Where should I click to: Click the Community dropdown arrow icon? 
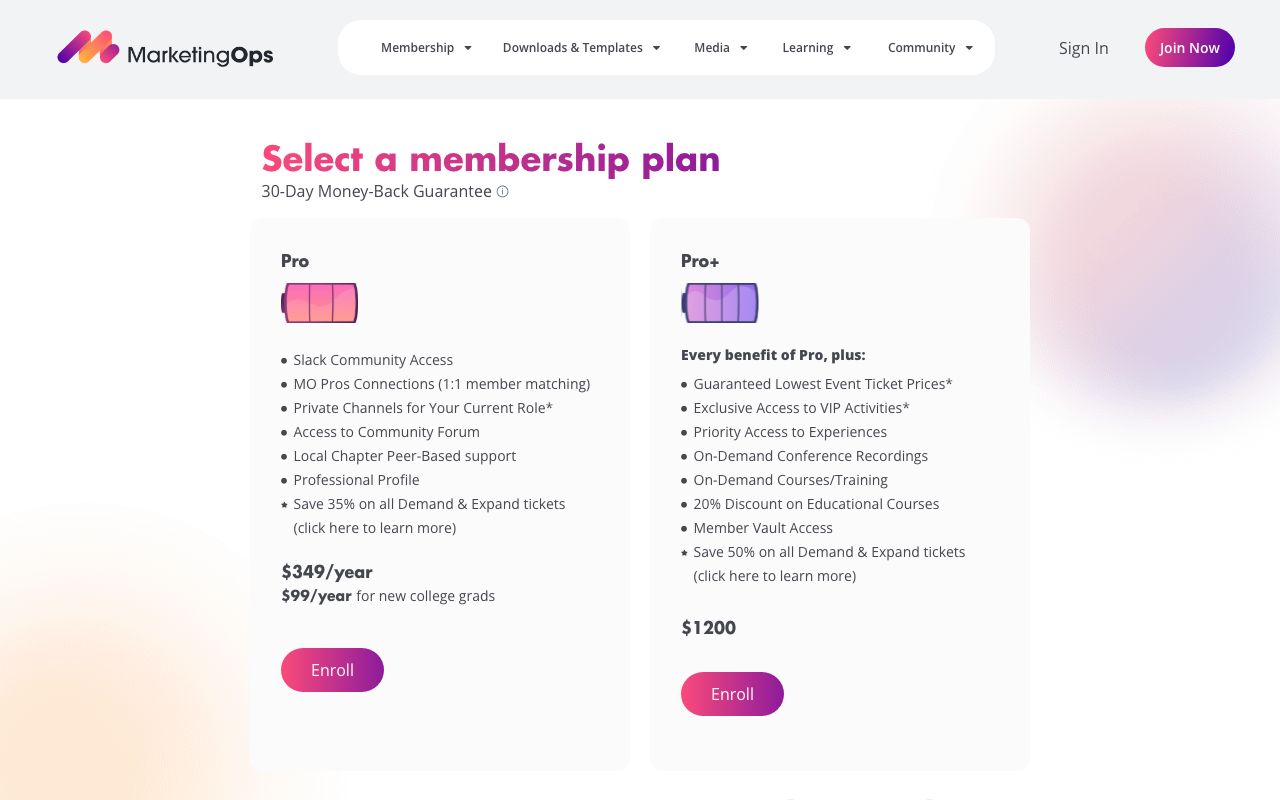click(x=969, y=47)
